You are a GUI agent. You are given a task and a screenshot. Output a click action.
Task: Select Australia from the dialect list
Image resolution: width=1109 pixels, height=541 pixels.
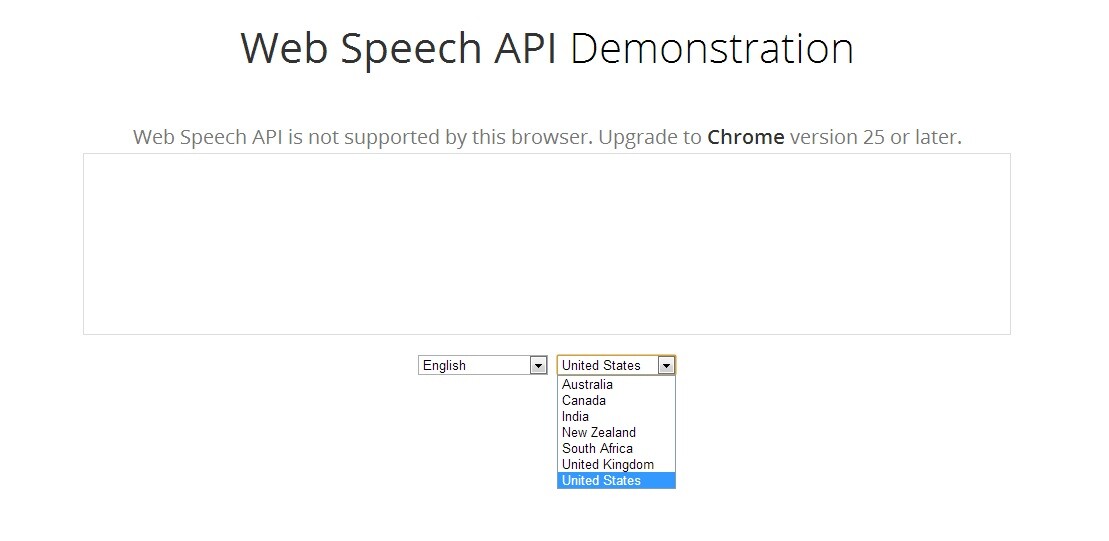pos(616,385)
